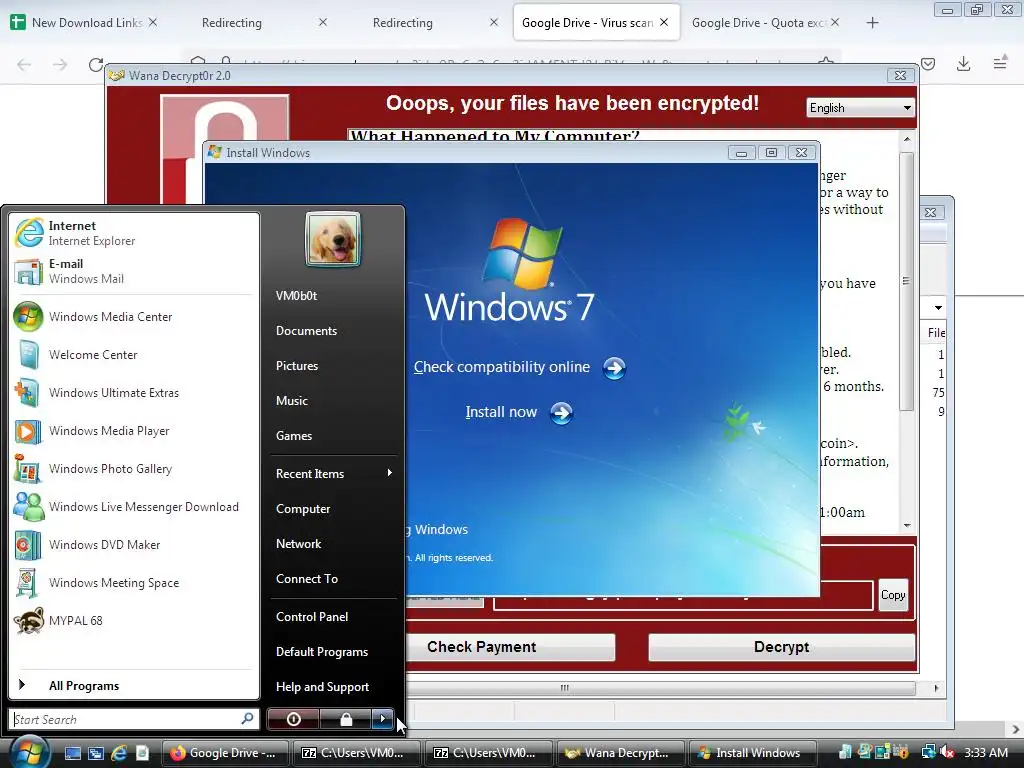Click muted volume tray icon
Viewport: 1024px width, 768px height.
click(x=946, y=752)
